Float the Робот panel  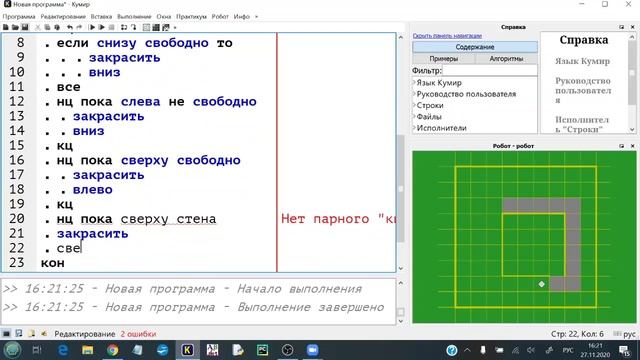click(x=621, y=146)
